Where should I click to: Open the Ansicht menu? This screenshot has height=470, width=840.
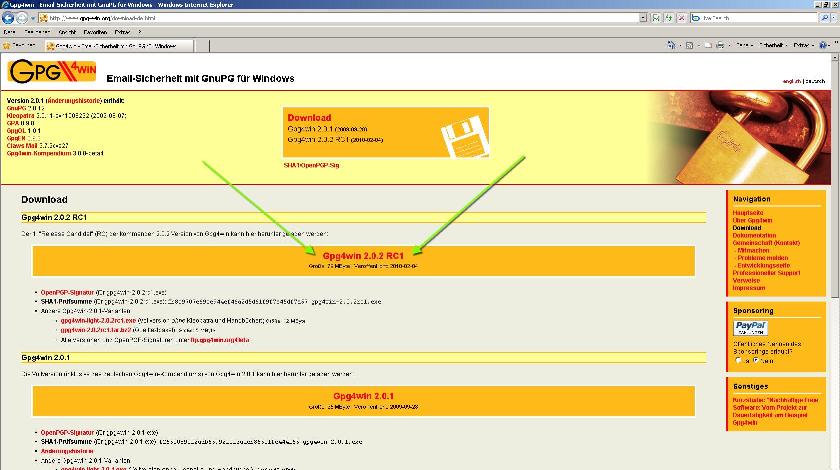[67, 32]
